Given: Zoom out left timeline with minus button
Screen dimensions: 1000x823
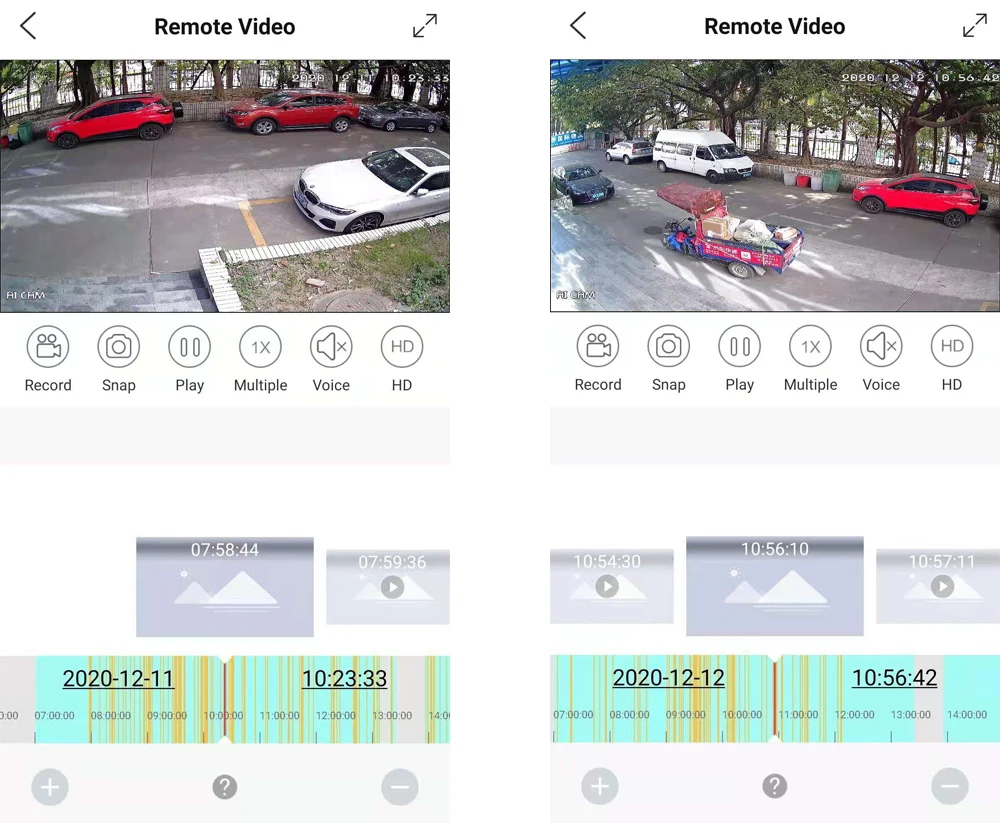Looking at the screenshot, I should (x=400, y=787).
